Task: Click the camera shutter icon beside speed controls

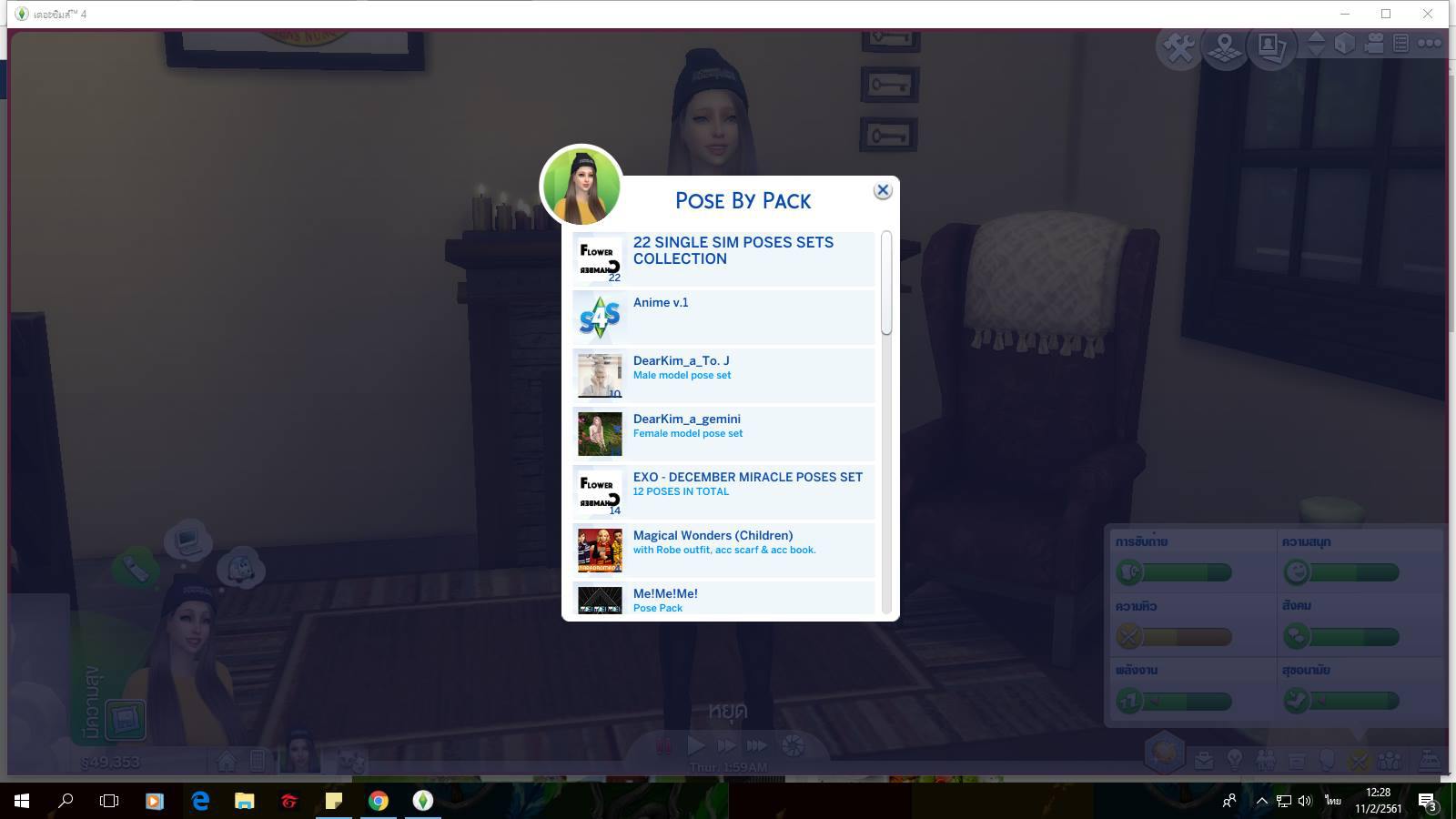Action: (793, 746)
